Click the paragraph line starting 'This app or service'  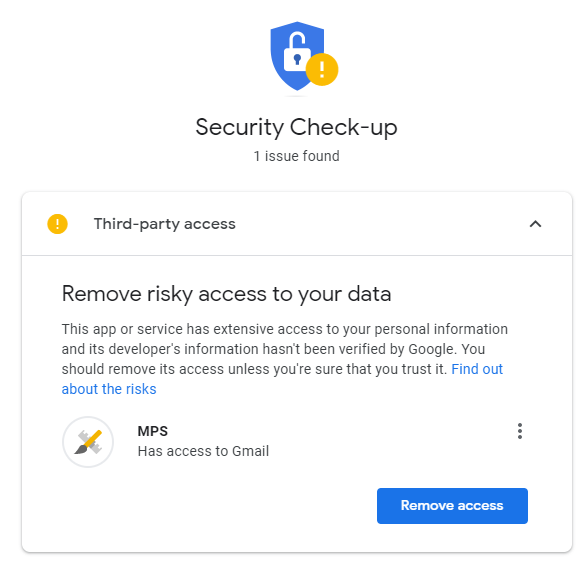point(285,329)
